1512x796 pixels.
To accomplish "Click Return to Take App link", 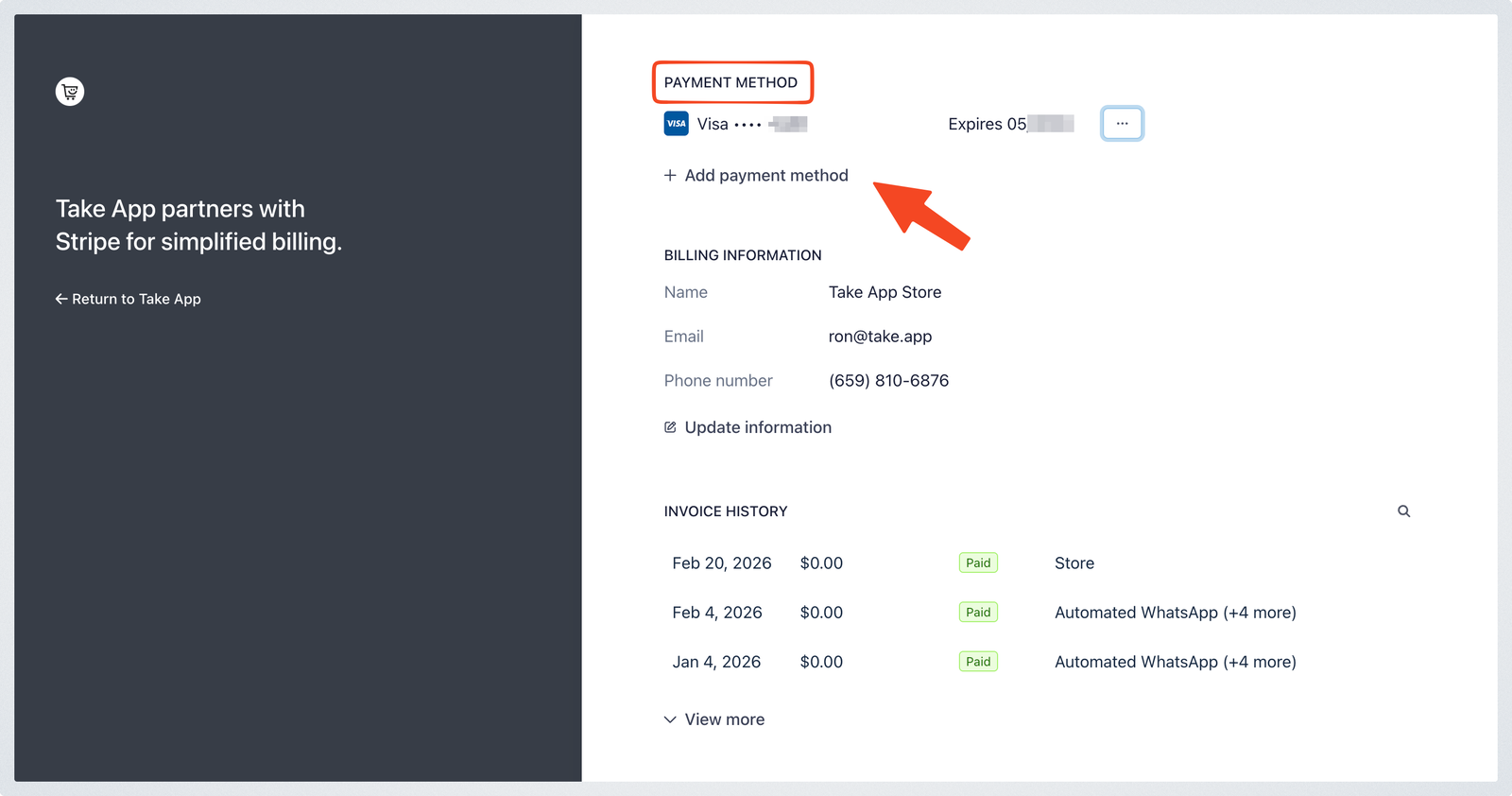I will click(x=128, y=299).
